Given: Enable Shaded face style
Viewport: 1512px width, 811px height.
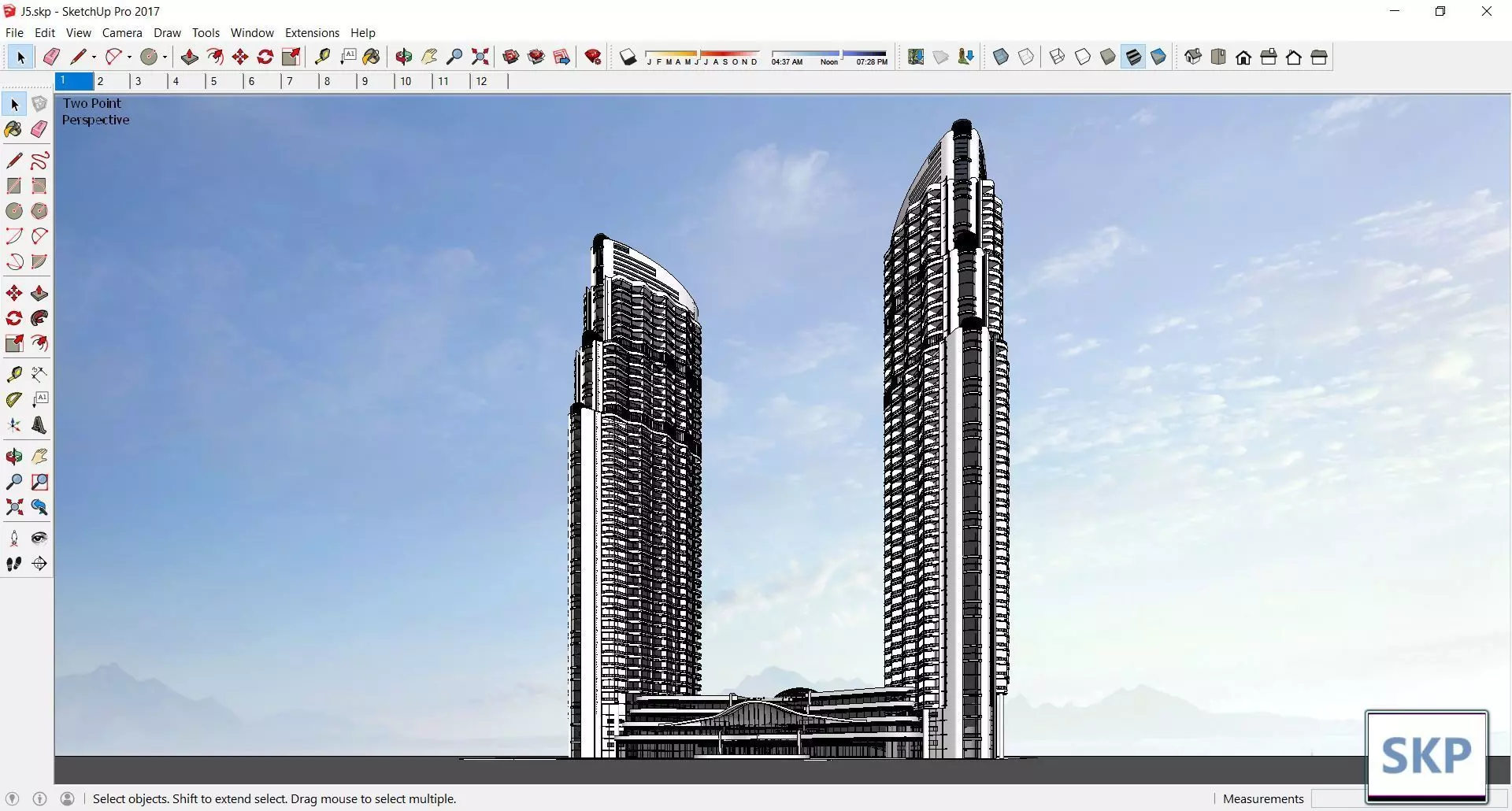Looking at the screenshot, I should pyautogui.click(x=1108, y=57).
